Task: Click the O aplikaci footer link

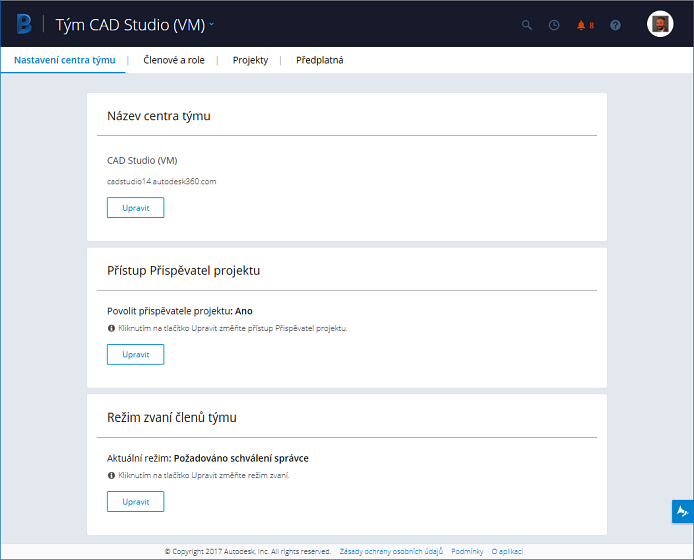Action: tap(507, 551)
